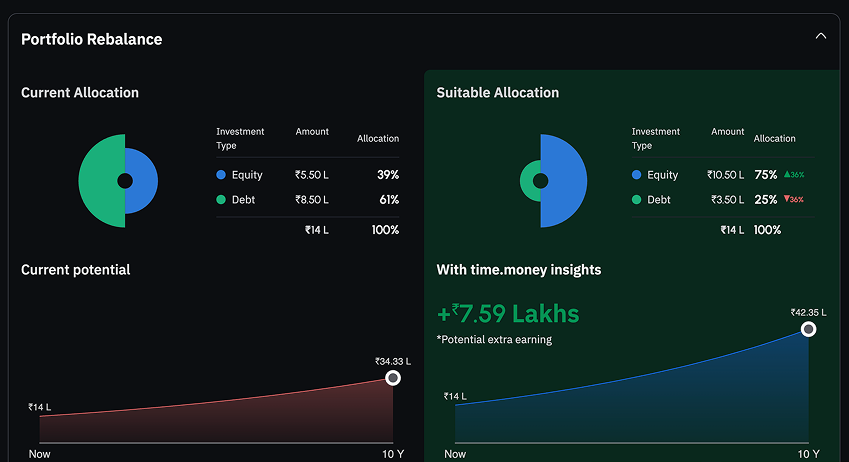The height and width of the screenshot is (462, 849).
Task: Click ₹10.50 L suitable Equity amount
Action: [x=726, y=175]
